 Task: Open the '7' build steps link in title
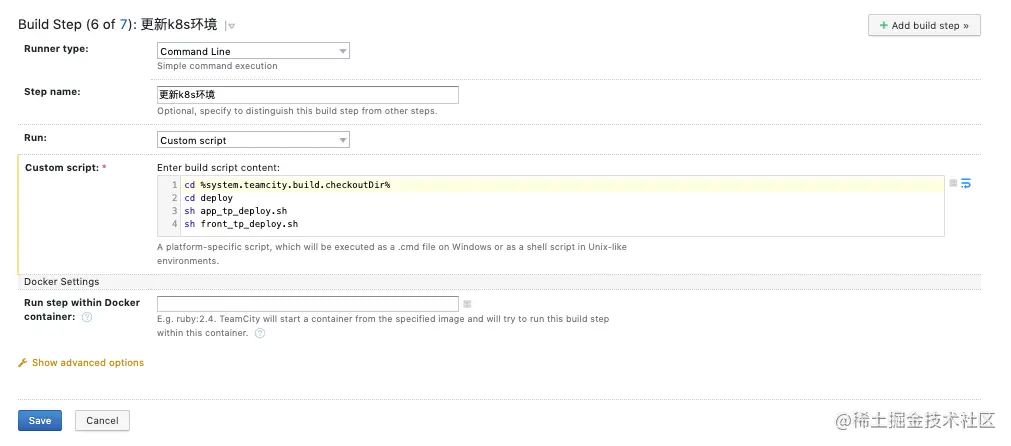[x=124, y=24]
